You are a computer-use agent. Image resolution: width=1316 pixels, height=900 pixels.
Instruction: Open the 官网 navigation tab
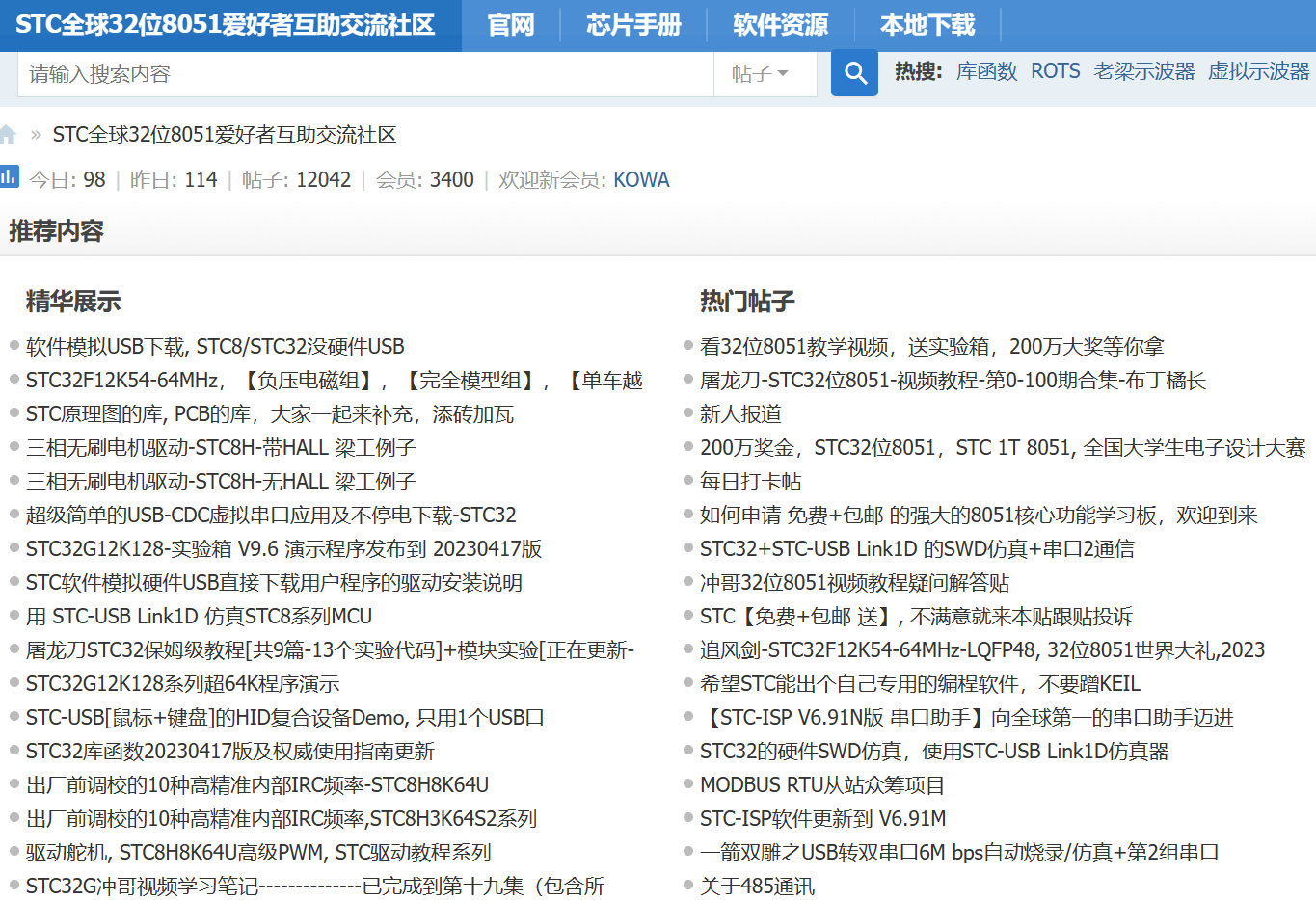pos(511,25)
